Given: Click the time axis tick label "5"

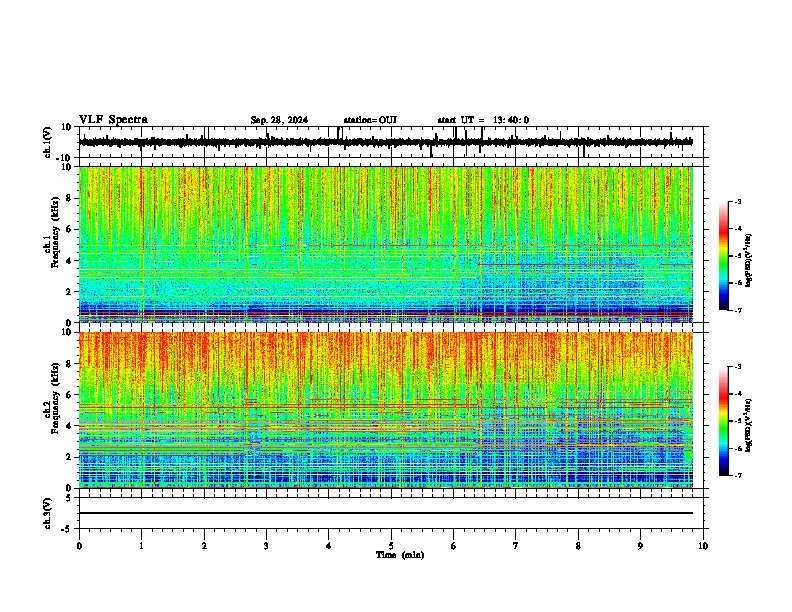Looking at the screenshot, I should click(391, 546).
